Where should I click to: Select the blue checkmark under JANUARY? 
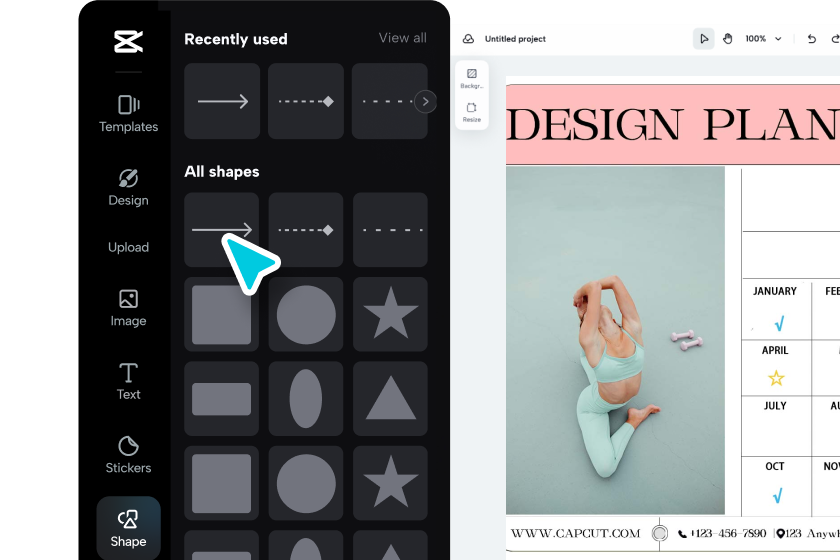pyautogui.click(x=779, y=323)
